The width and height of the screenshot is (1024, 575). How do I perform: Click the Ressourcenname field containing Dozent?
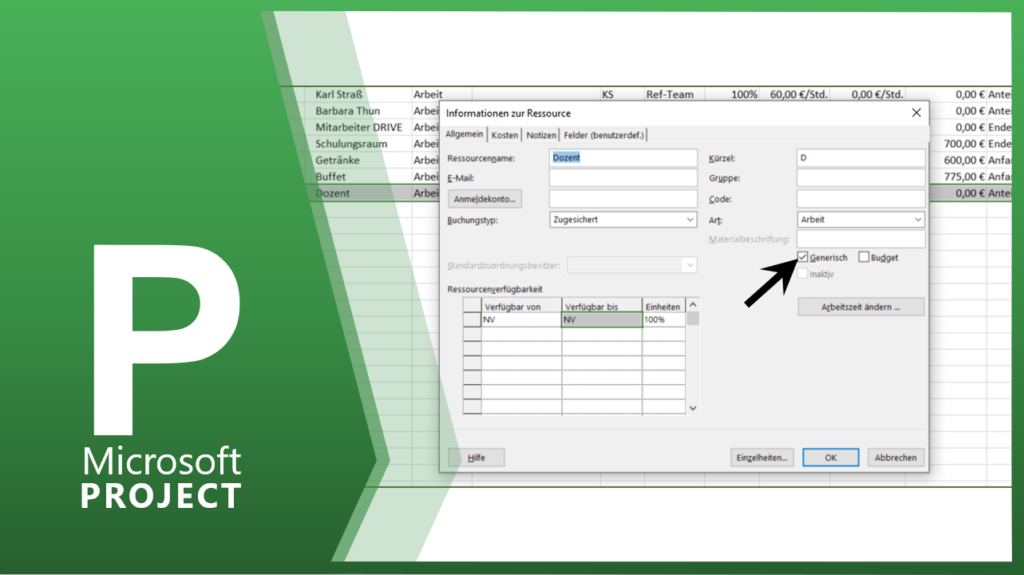[x=623, y=158]
